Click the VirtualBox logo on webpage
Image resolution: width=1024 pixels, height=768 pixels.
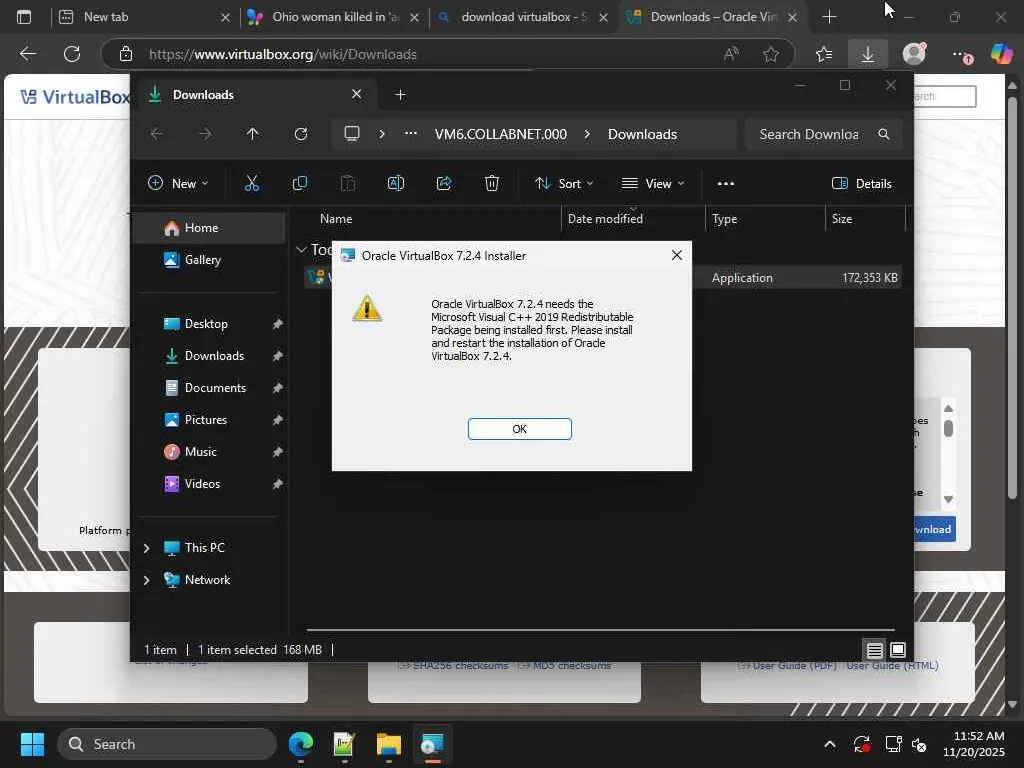click(x=75, y=97)
